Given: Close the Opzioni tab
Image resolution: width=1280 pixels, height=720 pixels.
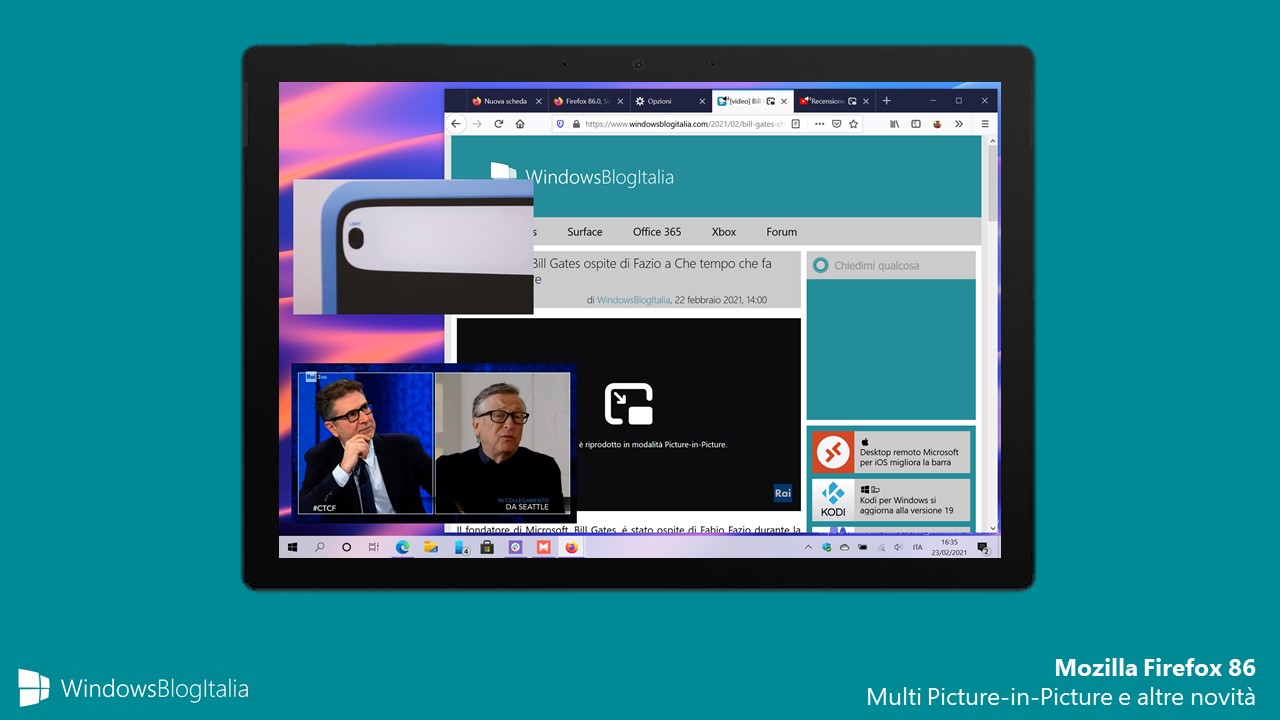Looking at the screenshot, I should [702, 101].
